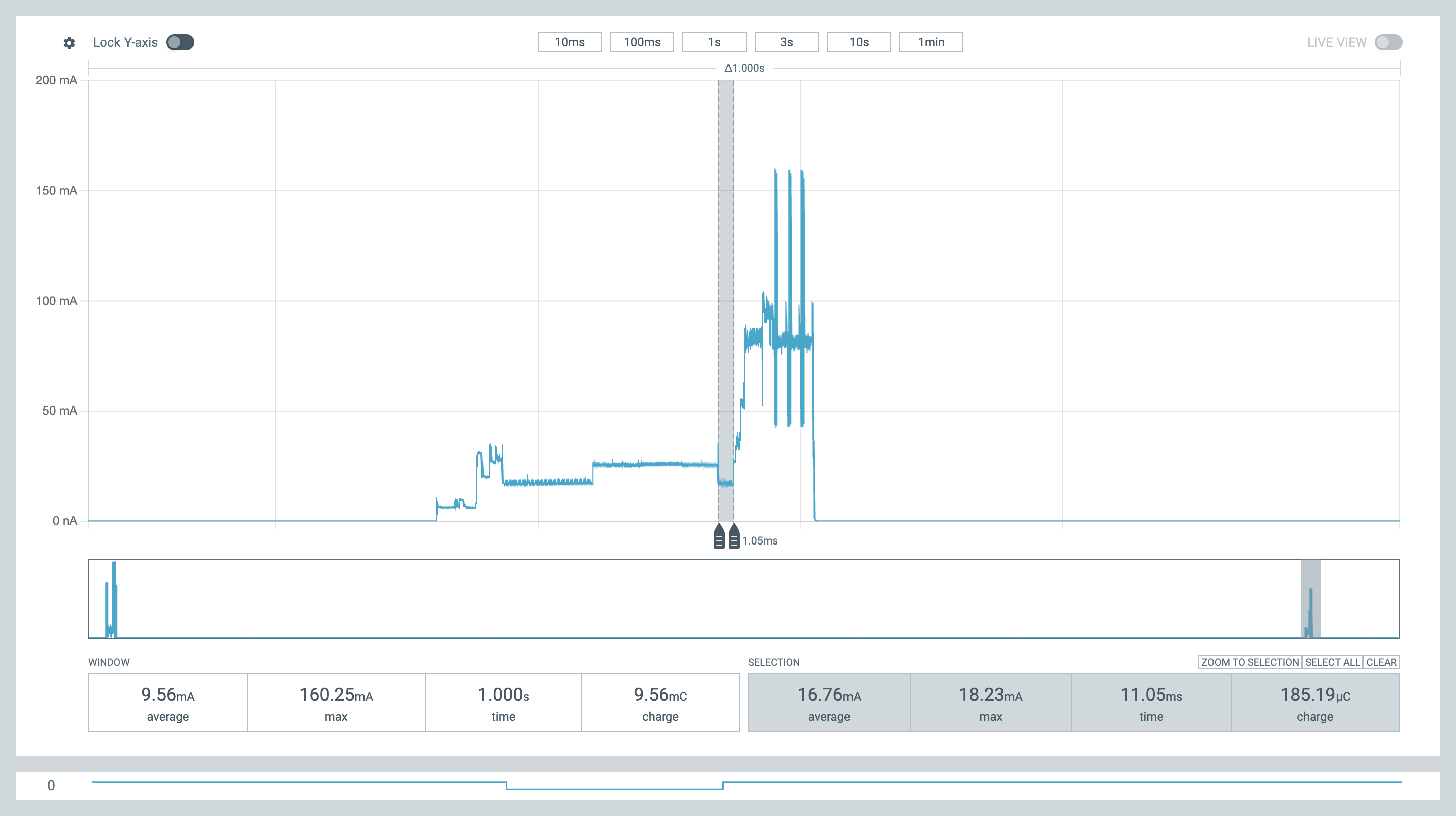Click the 0 nA axis label
The width and height of the screenshot is (1456, 816).
65,521
